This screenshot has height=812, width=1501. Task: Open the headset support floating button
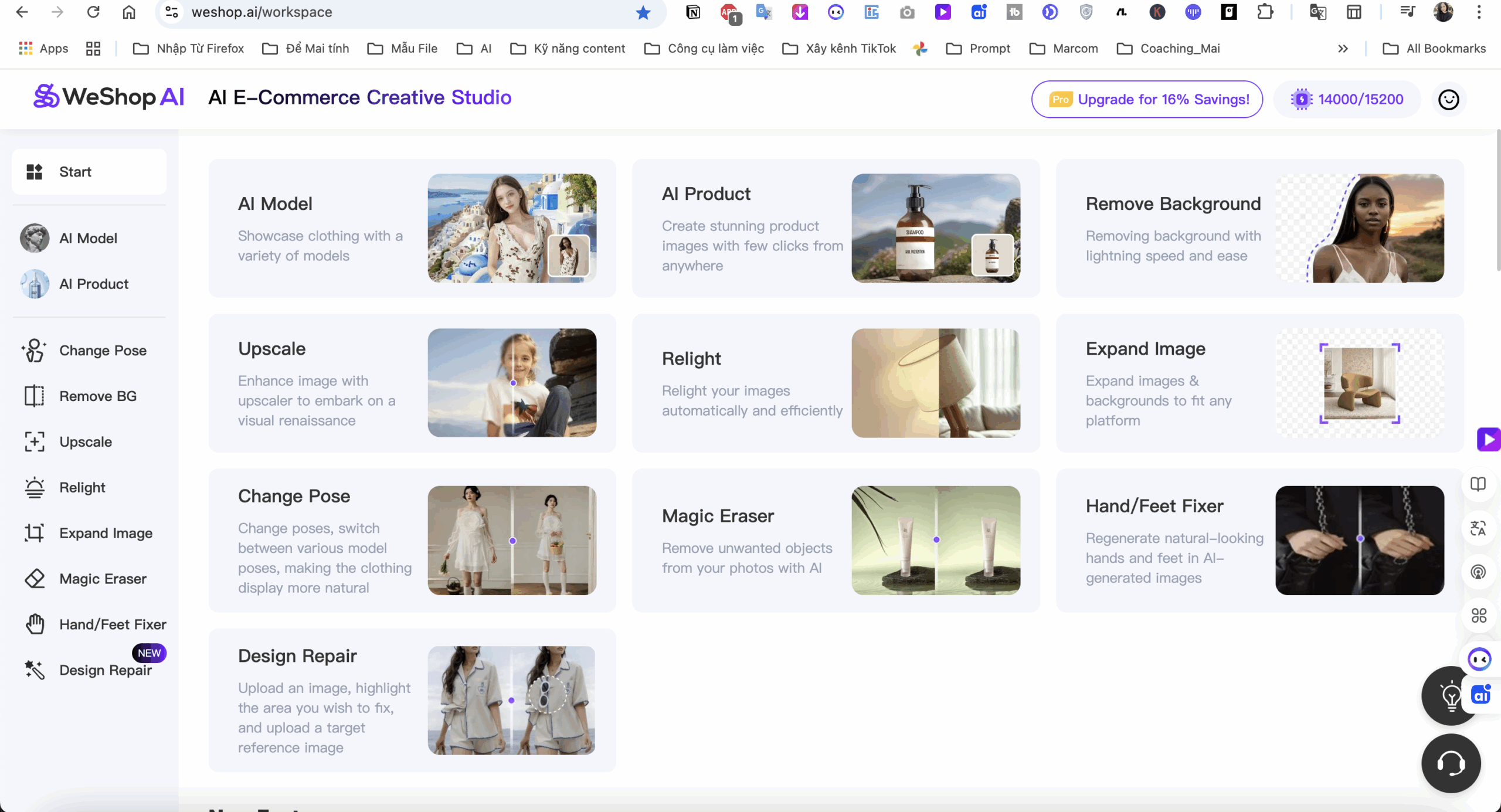[x=1451, y=763]
